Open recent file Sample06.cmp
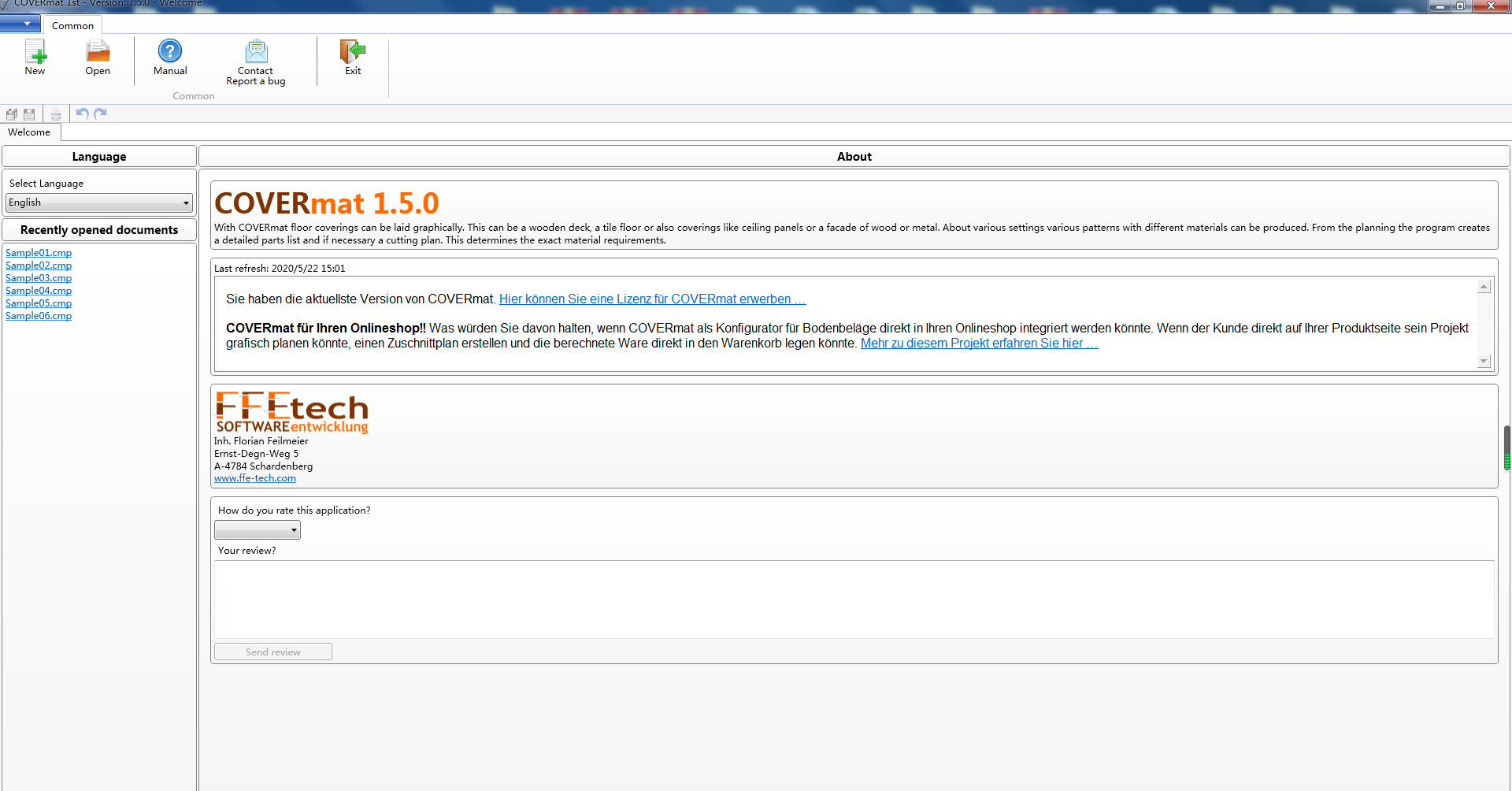The height and width of the screenshot is (791, 1512). (x=39, y=316)
